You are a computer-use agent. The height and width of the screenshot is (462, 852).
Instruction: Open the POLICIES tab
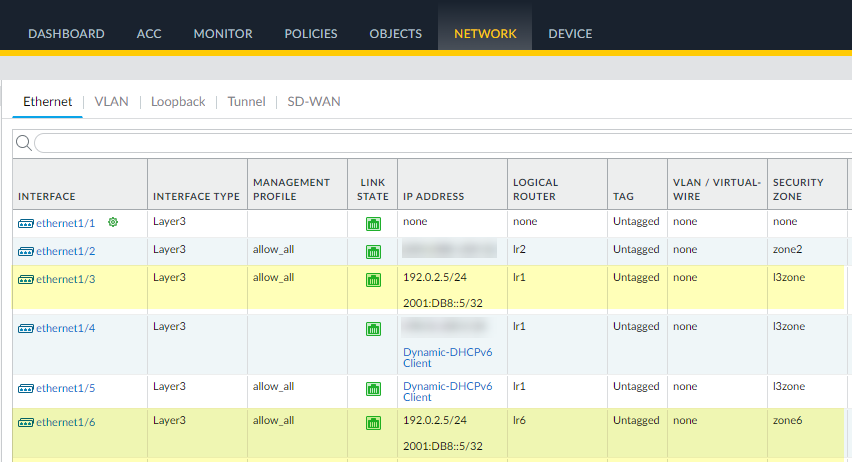[x=311, y=33]
